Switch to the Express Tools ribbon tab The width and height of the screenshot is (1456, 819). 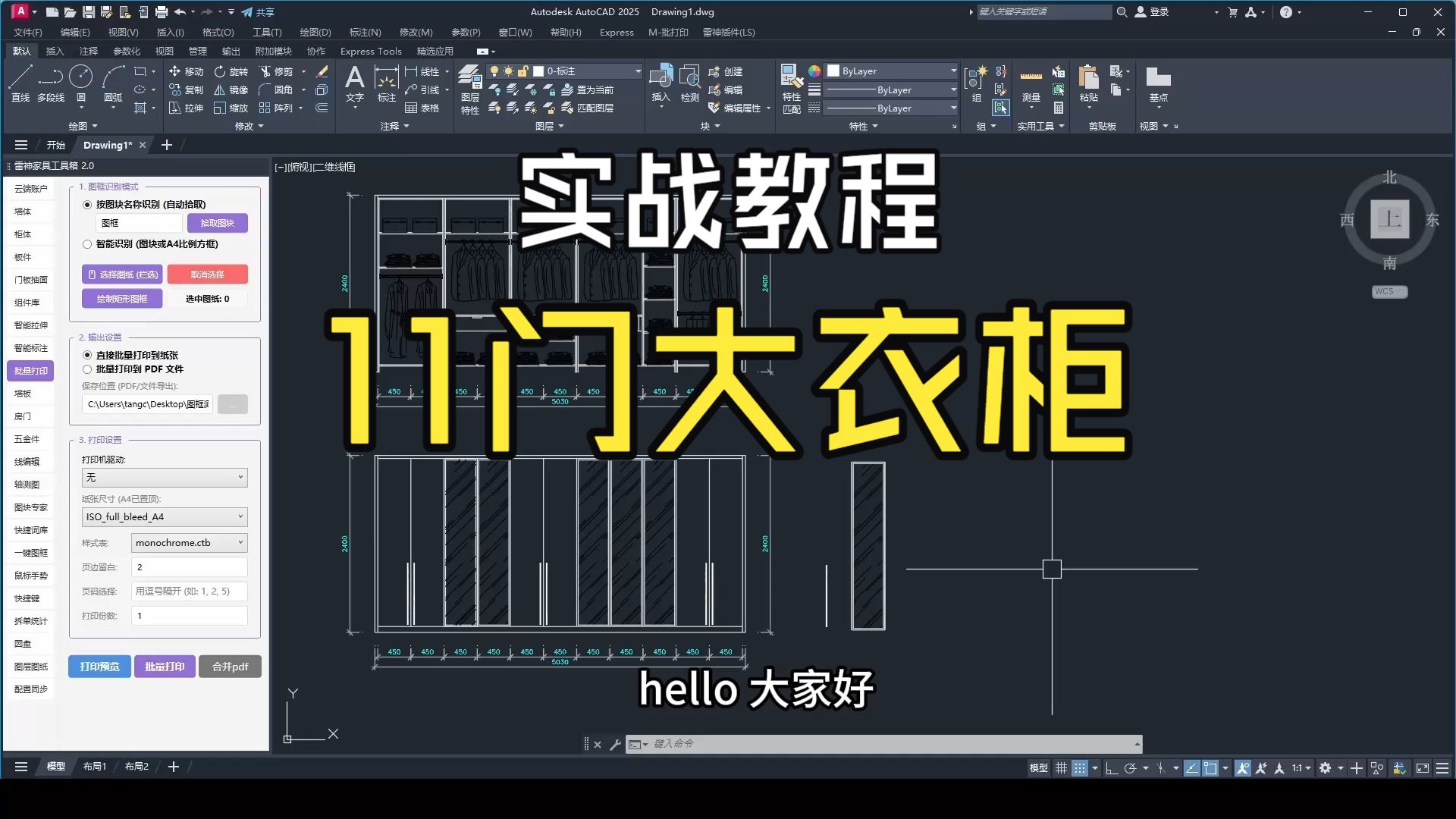pyautogui.click(x=371, y=52)
